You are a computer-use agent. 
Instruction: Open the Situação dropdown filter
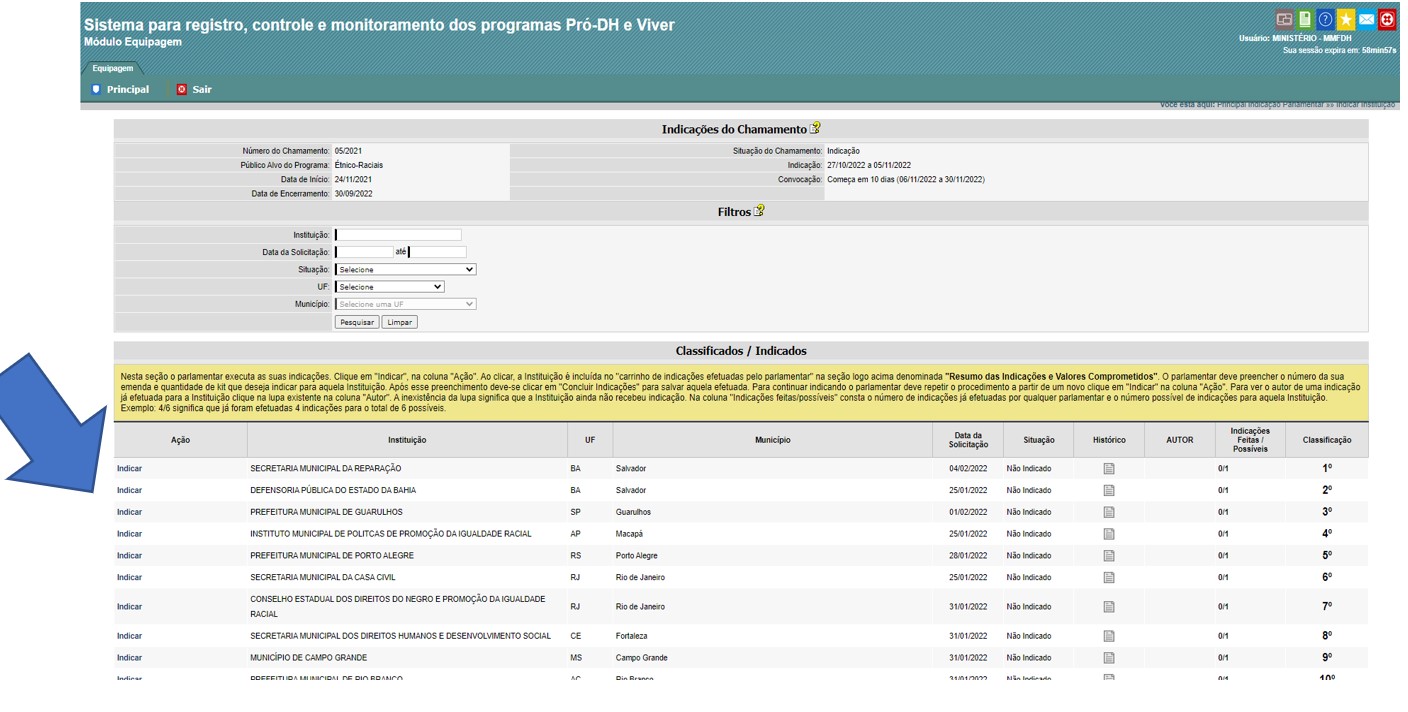coord(405,270)
